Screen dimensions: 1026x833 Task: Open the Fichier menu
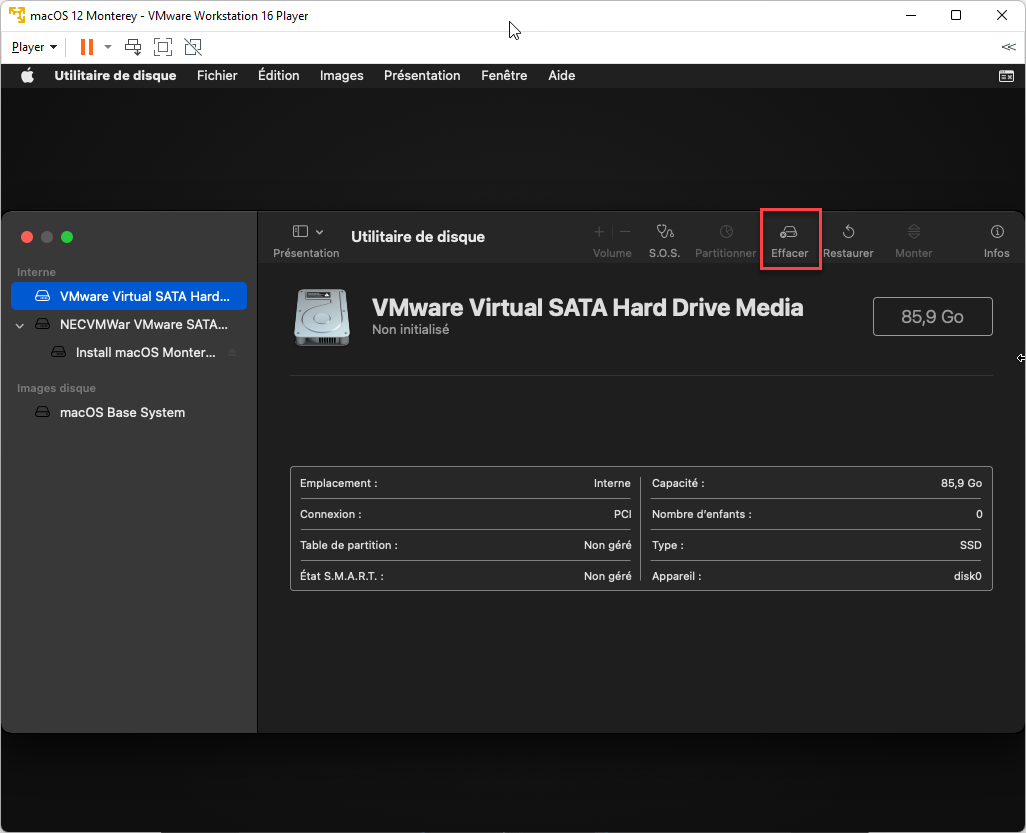217,76
